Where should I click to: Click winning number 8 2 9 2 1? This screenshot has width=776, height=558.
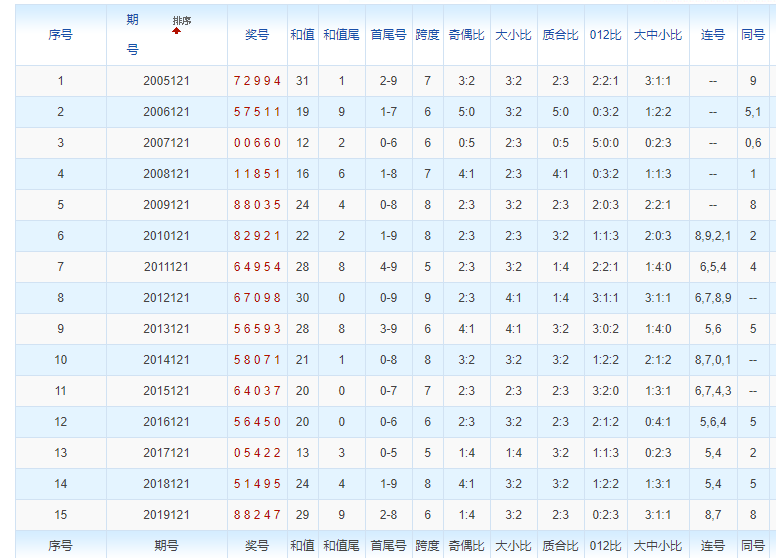click(x=257, y=235)
